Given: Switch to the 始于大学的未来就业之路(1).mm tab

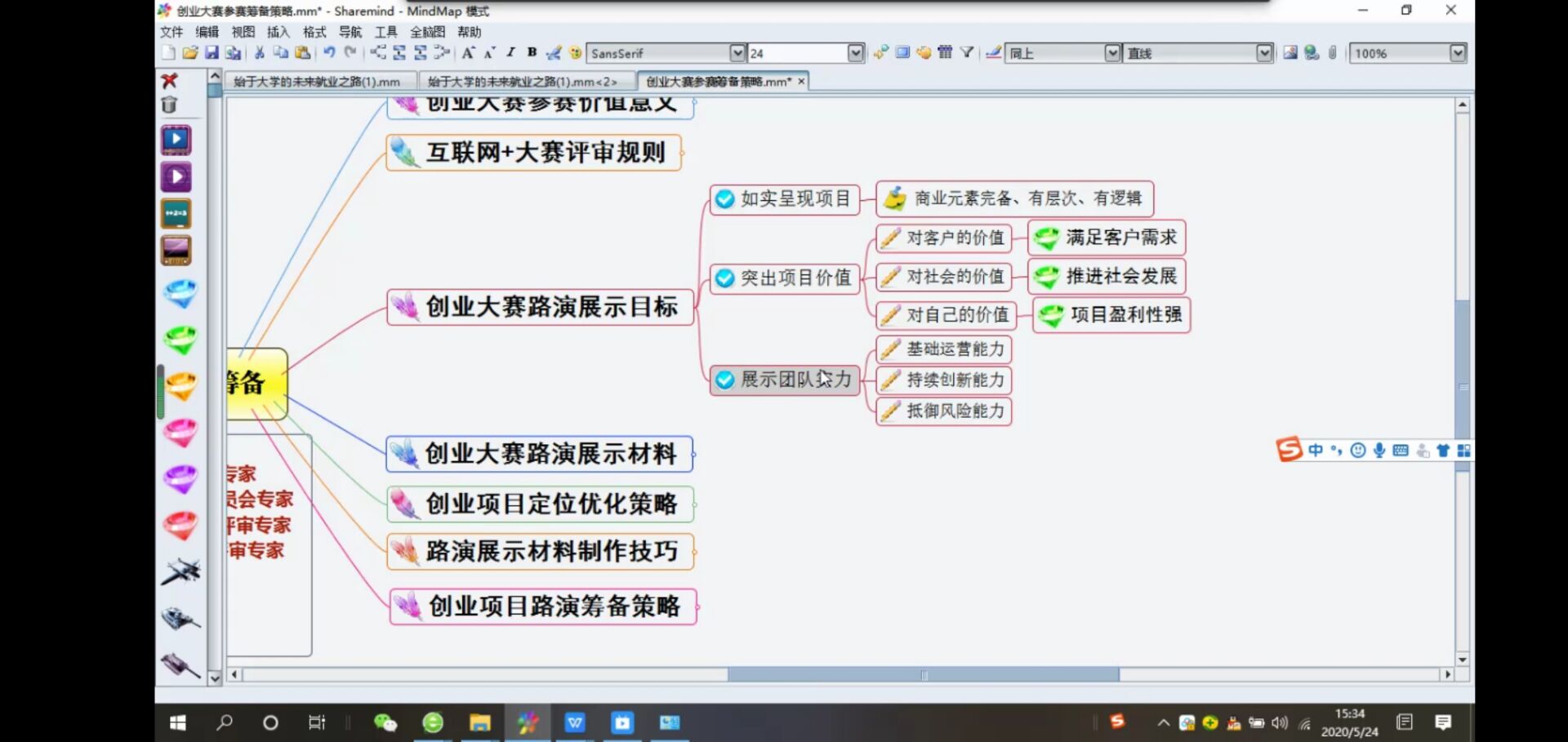Looking at the screenshot, I should pos(317,82).
